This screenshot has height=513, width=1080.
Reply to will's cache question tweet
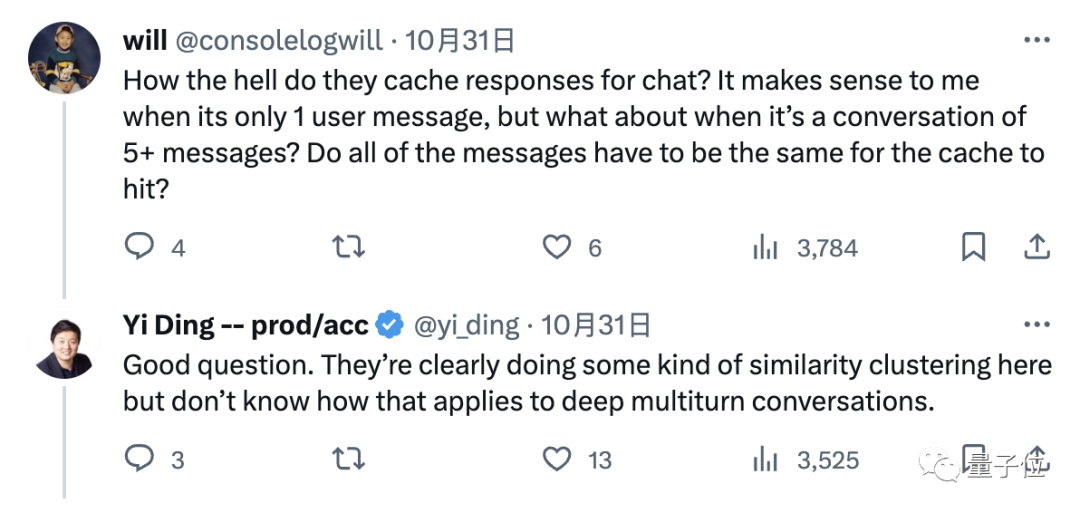tap(137, 247)
